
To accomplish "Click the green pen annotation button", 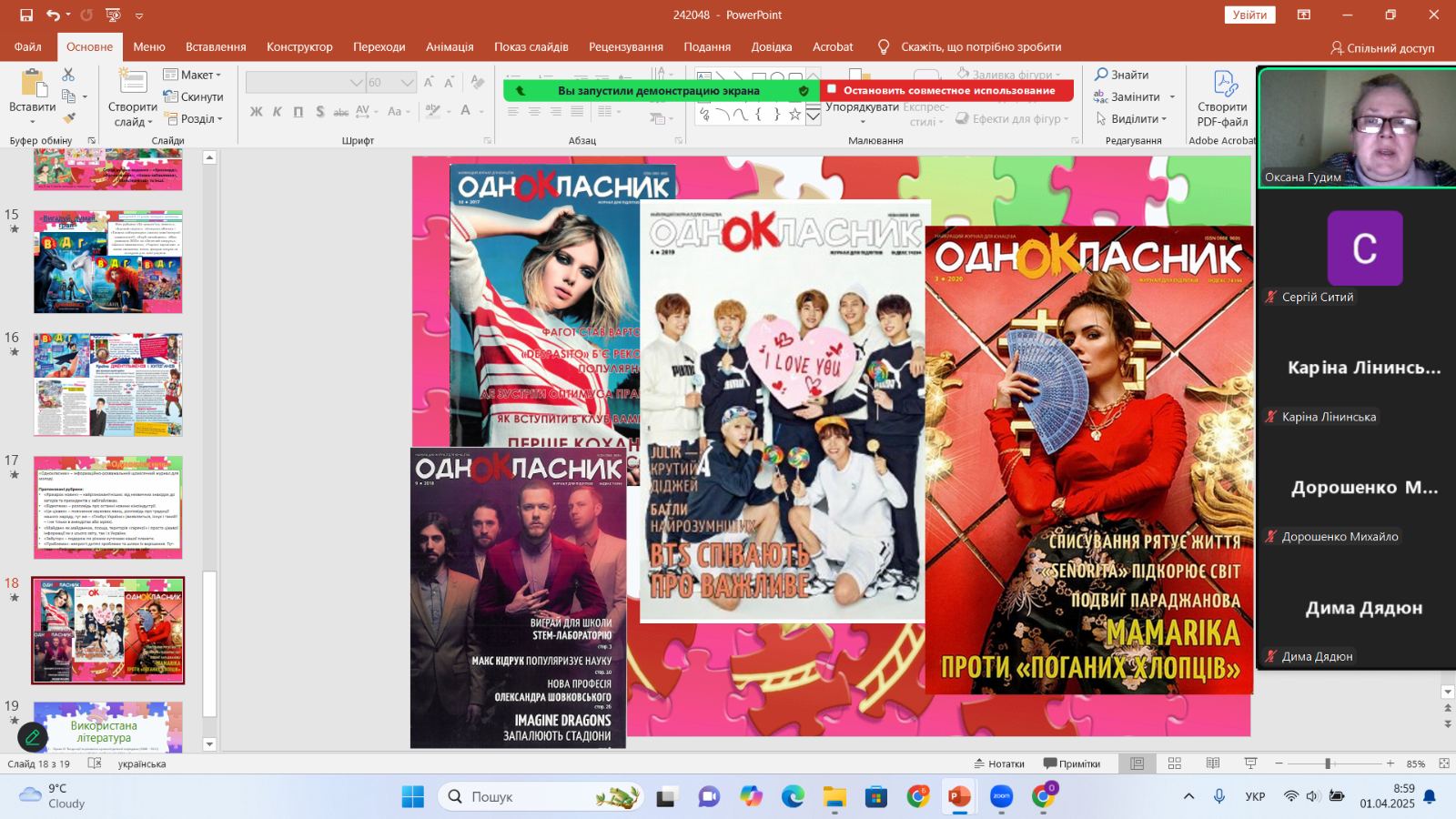I will point(33,736).
